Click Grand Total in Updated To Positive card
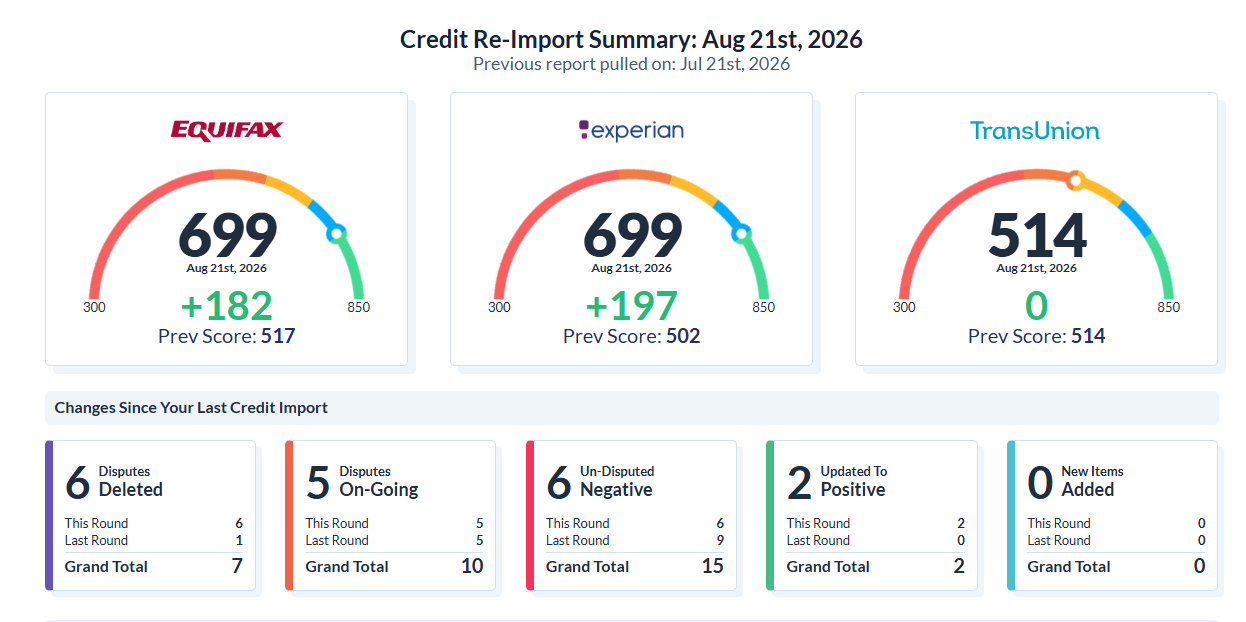 click(828, 566)
